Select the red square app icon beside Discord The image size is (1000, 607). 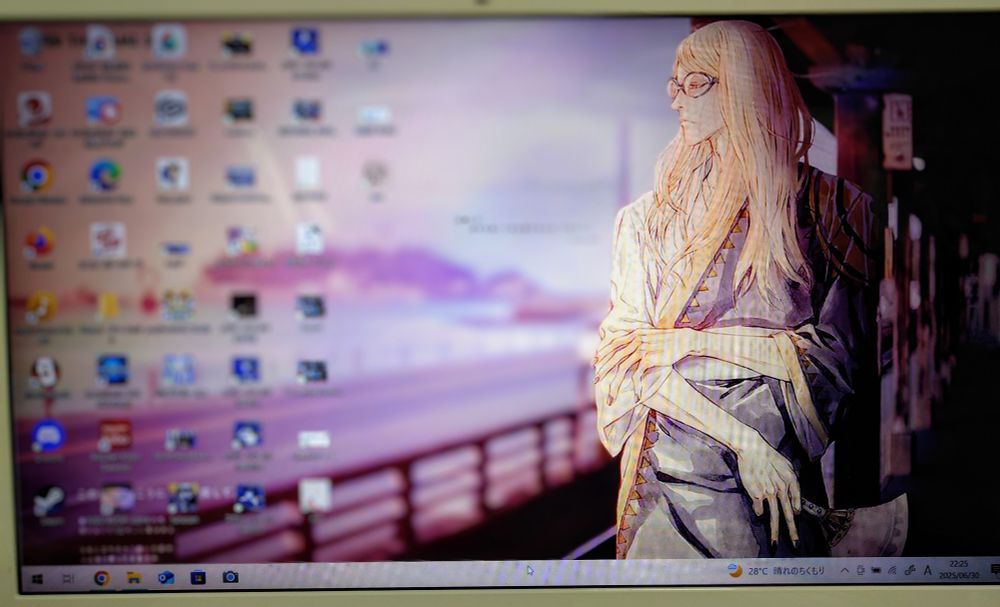(x=115, y=435)
